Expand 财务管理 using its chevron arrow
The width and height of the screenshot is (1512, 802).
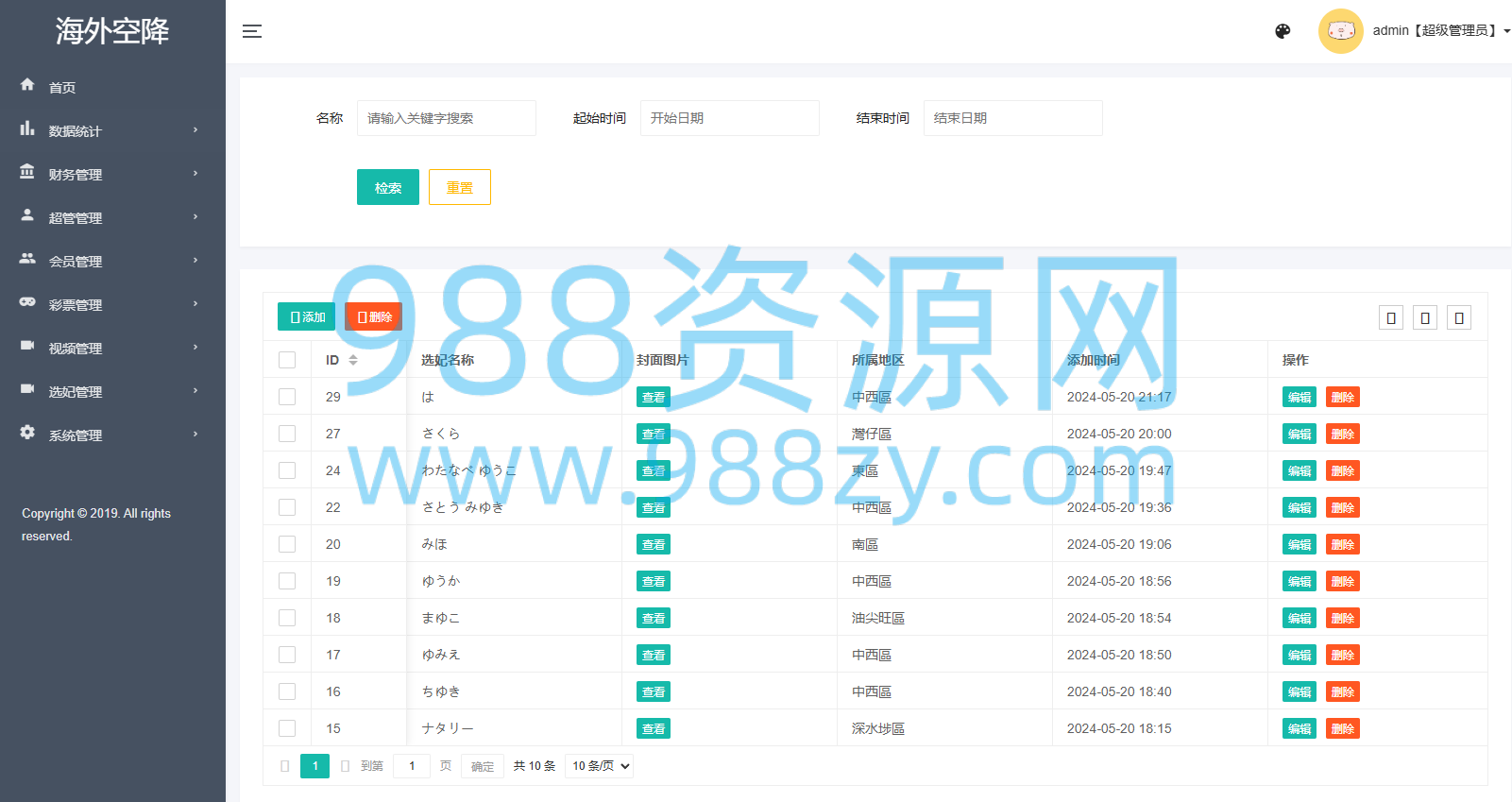195,174
